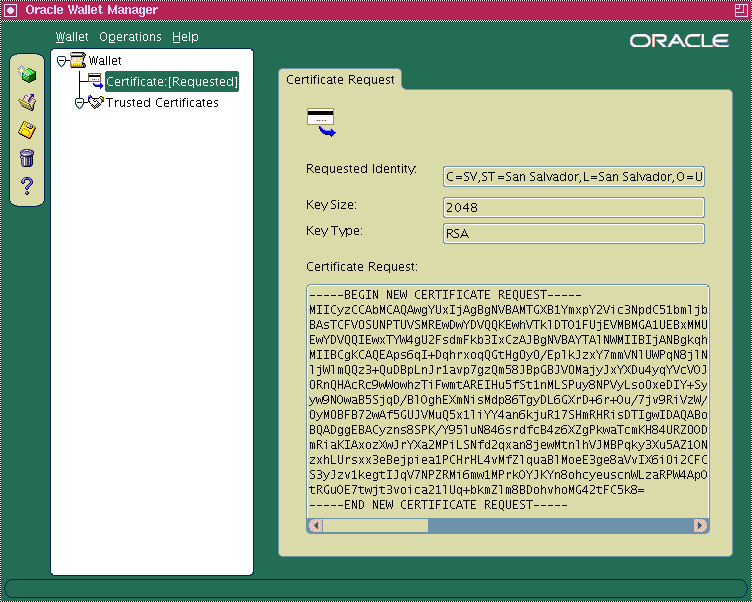This screenshot has width=752, height=602.
Task: Click the Delete wallet trash icon
Action: [27, 157]
